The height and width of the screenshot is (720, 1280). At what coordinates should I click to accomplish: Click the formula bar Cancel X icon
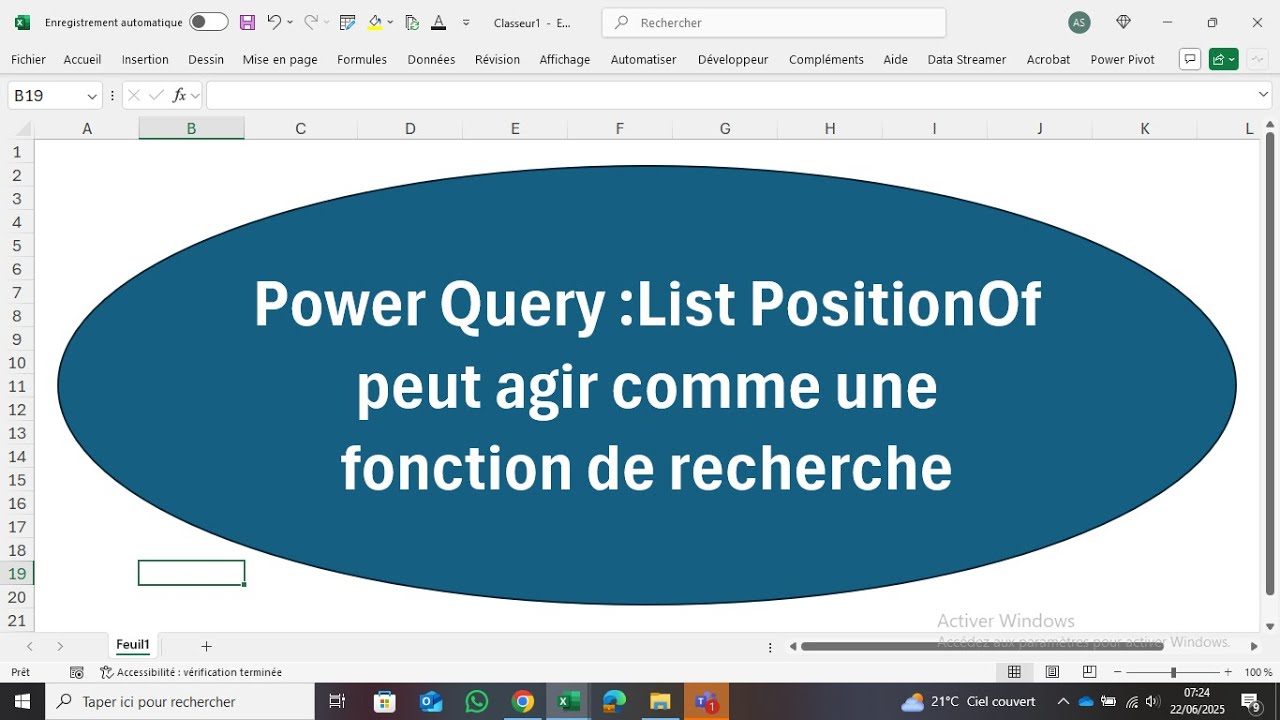coord(134,96)
